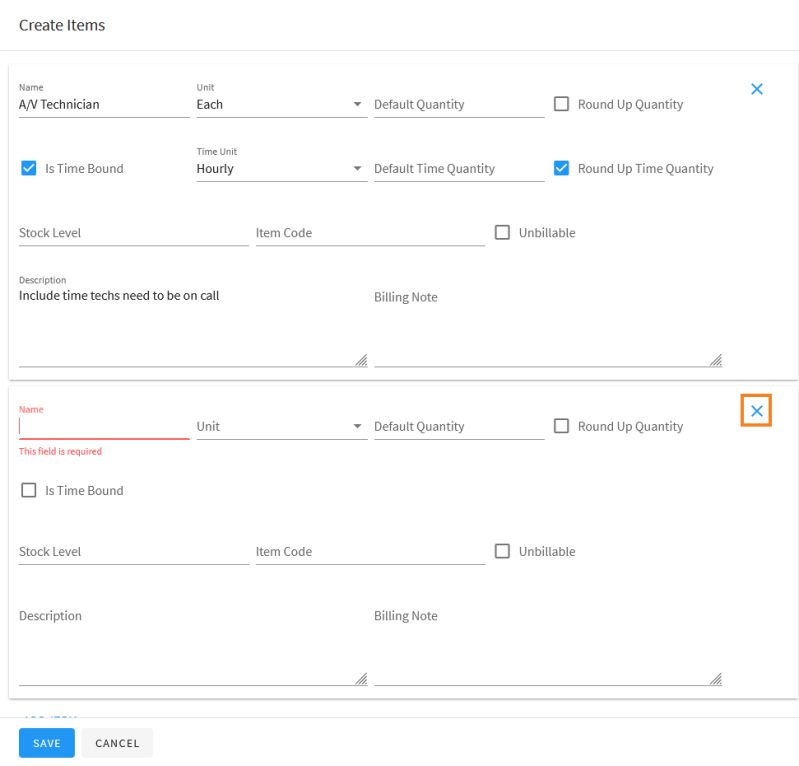This screenshot has height=766, width=799.
Task: Open the Unit dropdown showing Each
Action: tap(281, 104)
